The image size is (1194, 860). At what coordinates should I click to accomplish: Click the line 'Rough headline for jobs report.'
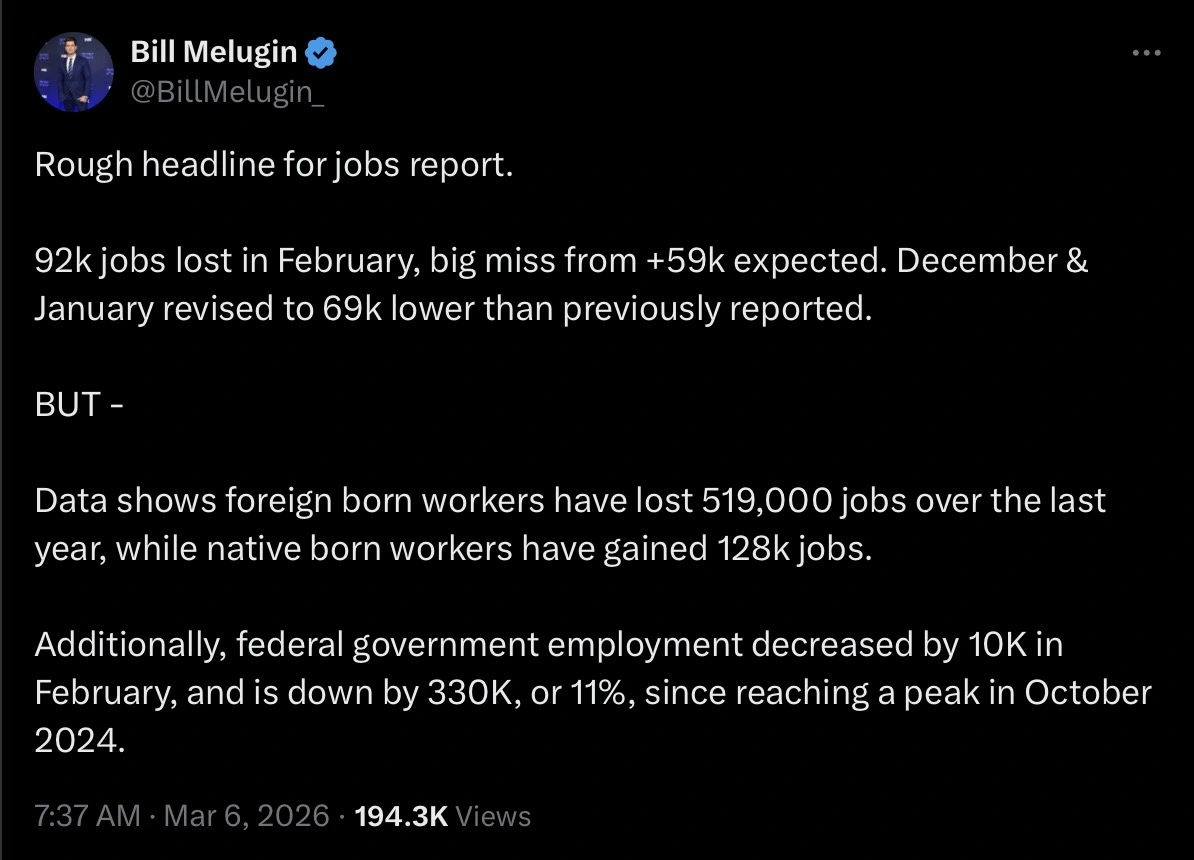(274, 164)
